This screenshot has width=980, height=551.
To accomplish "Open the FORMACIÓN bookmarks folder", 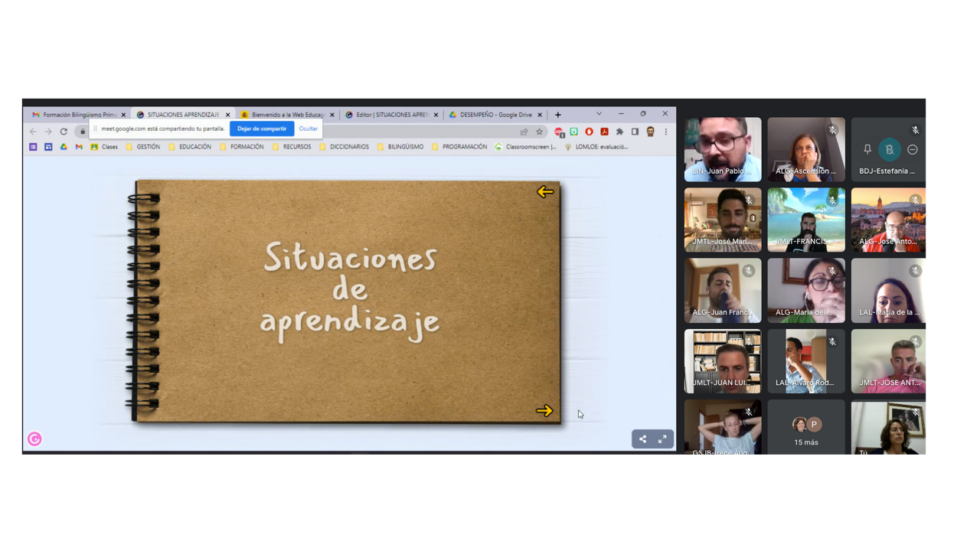I will (x=242, y=147).
